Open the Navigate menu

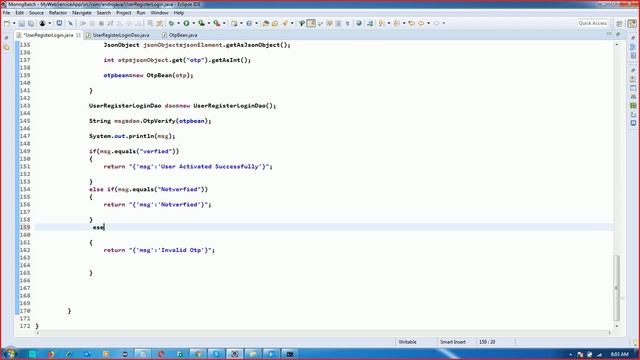82,13
